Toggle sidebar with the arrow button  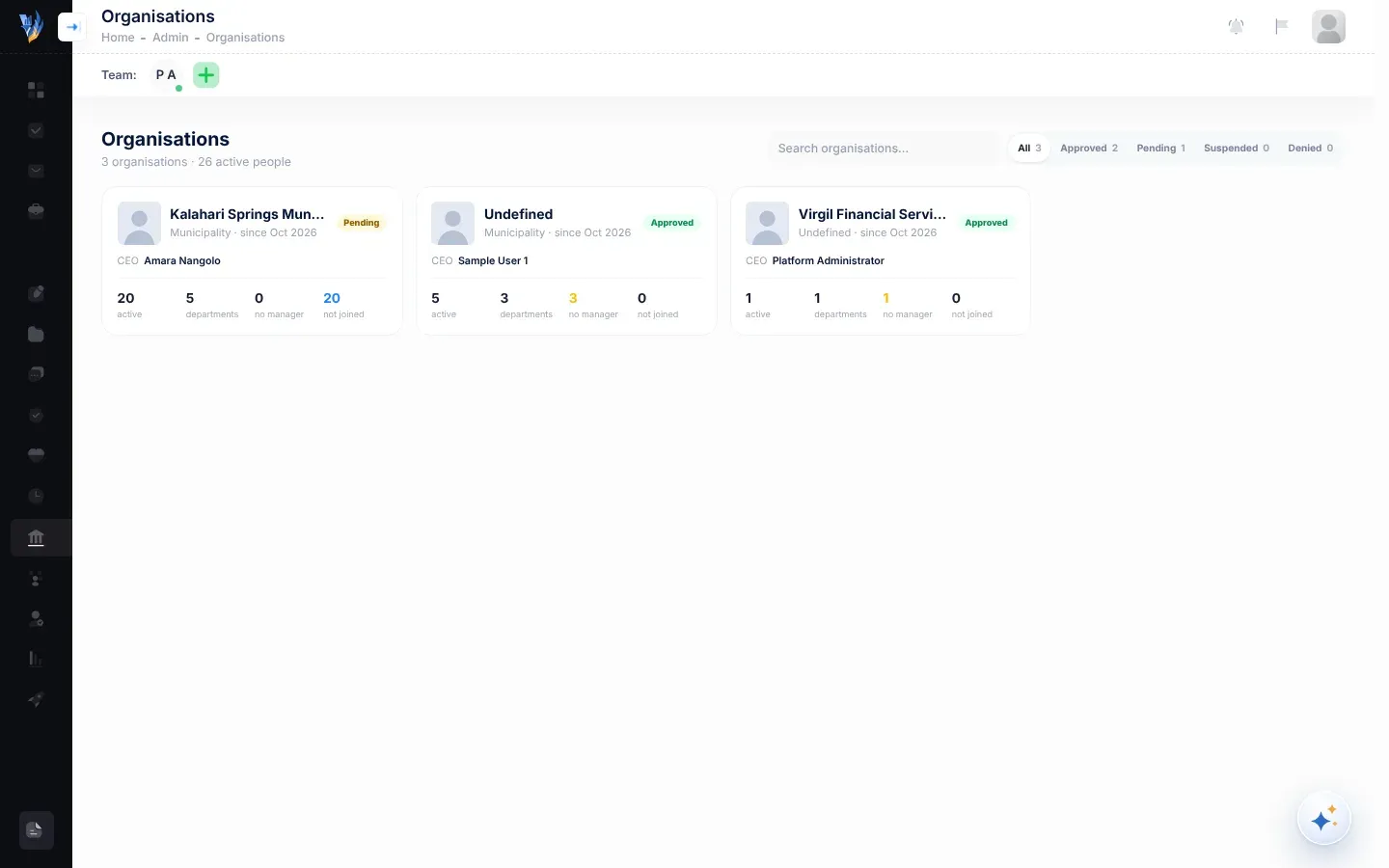click(x=72, y=27)
